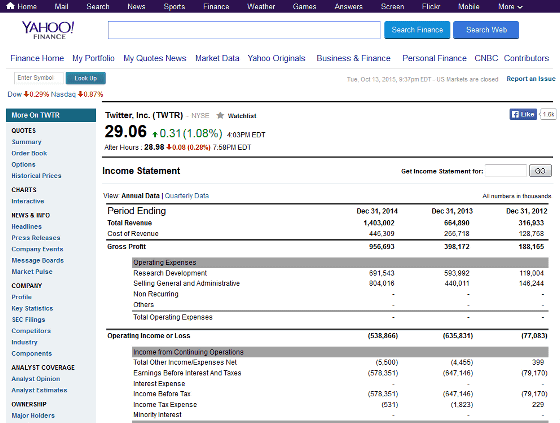Click the Twitter, Inc. (TWTR) title
Viewport: 560px width, 423px height.
click(144, 115)
